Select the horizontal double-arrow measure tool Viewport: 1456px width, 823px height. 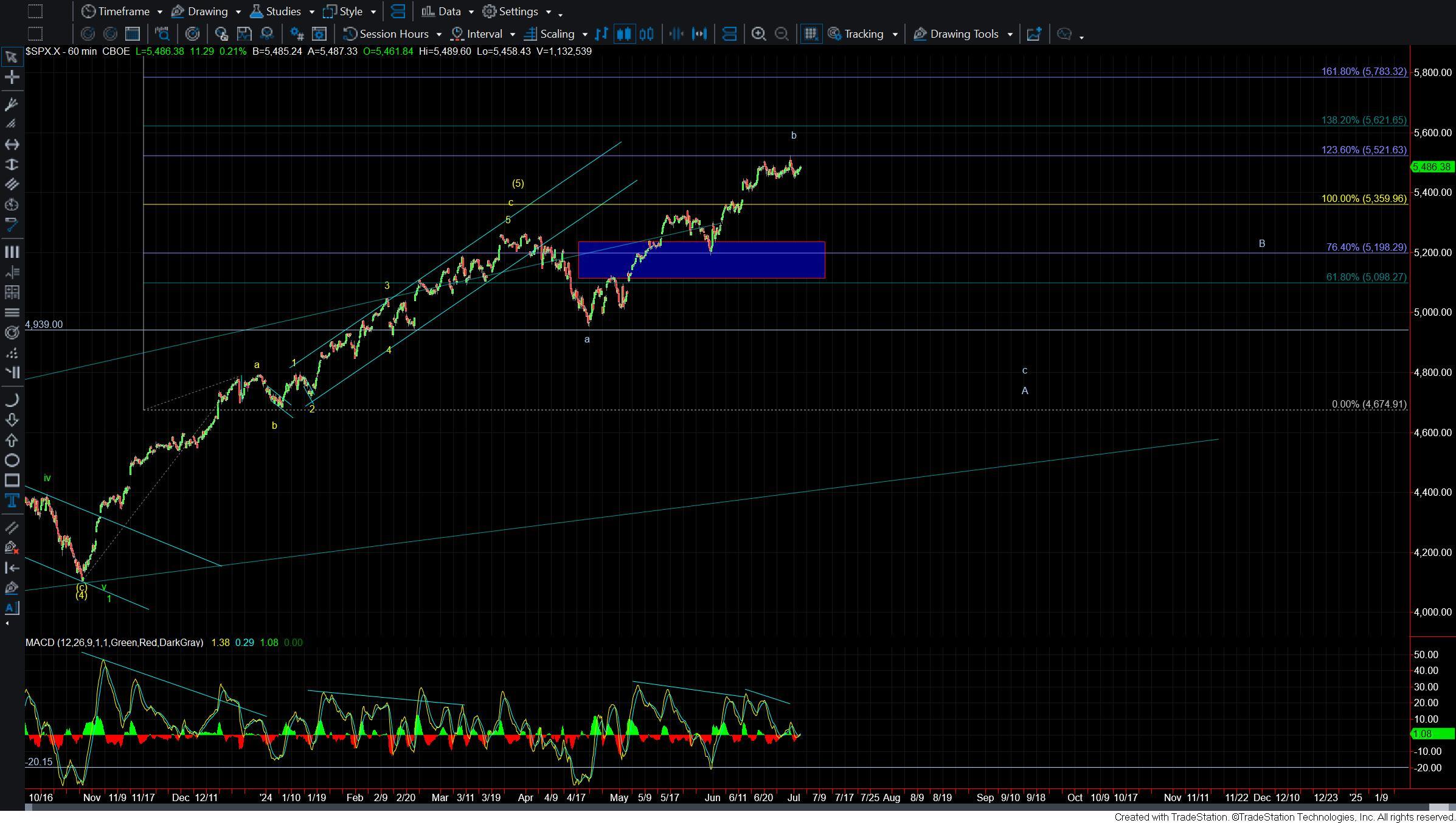point(12,144)
